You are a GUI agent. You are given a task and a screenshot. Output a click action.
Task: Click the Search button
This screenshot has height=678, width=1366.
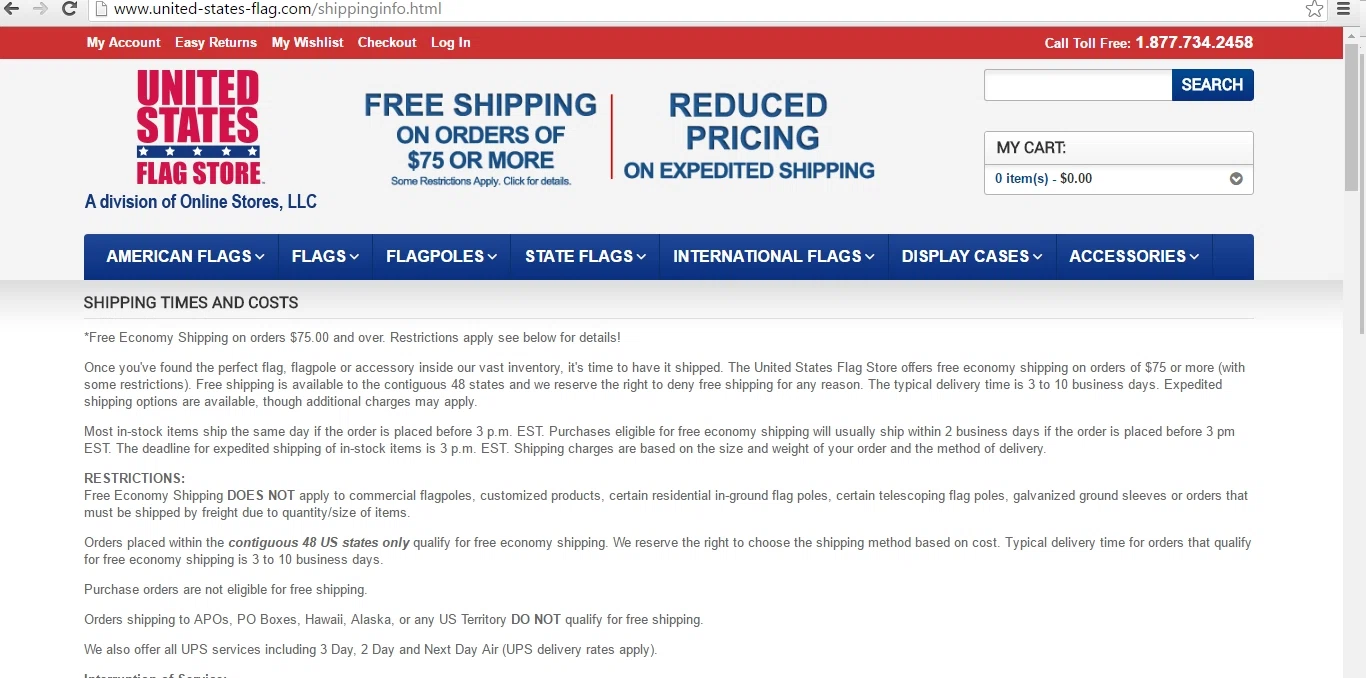coord(1212,85)
